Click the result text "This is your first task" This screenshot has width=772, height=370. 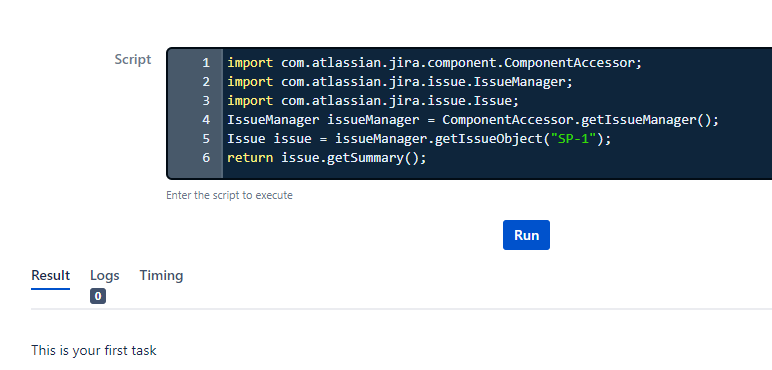[94, 350]
